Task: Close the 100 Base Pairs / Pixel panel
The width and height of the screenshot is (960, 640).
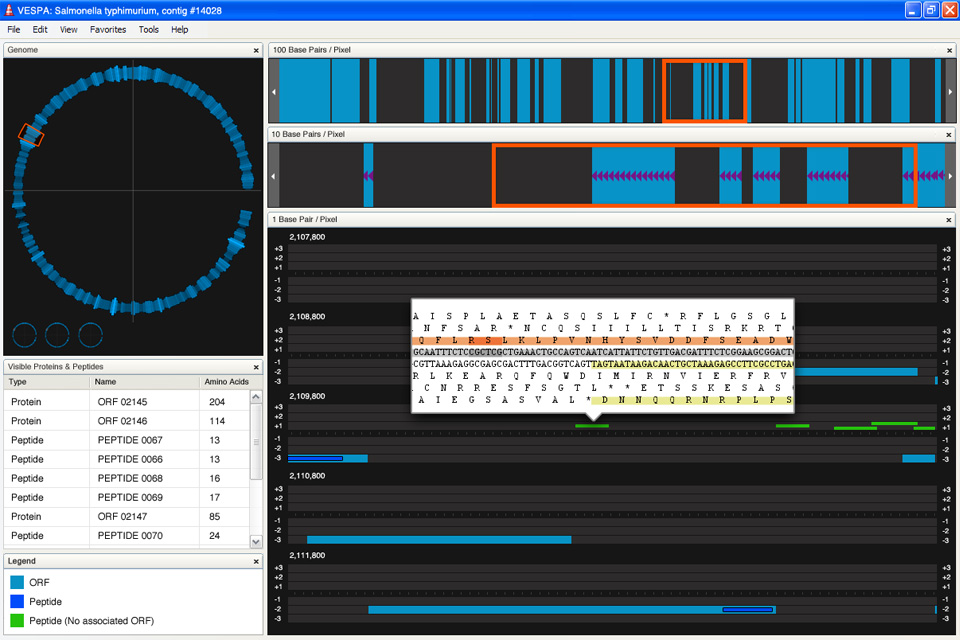Action: point(948,49)
